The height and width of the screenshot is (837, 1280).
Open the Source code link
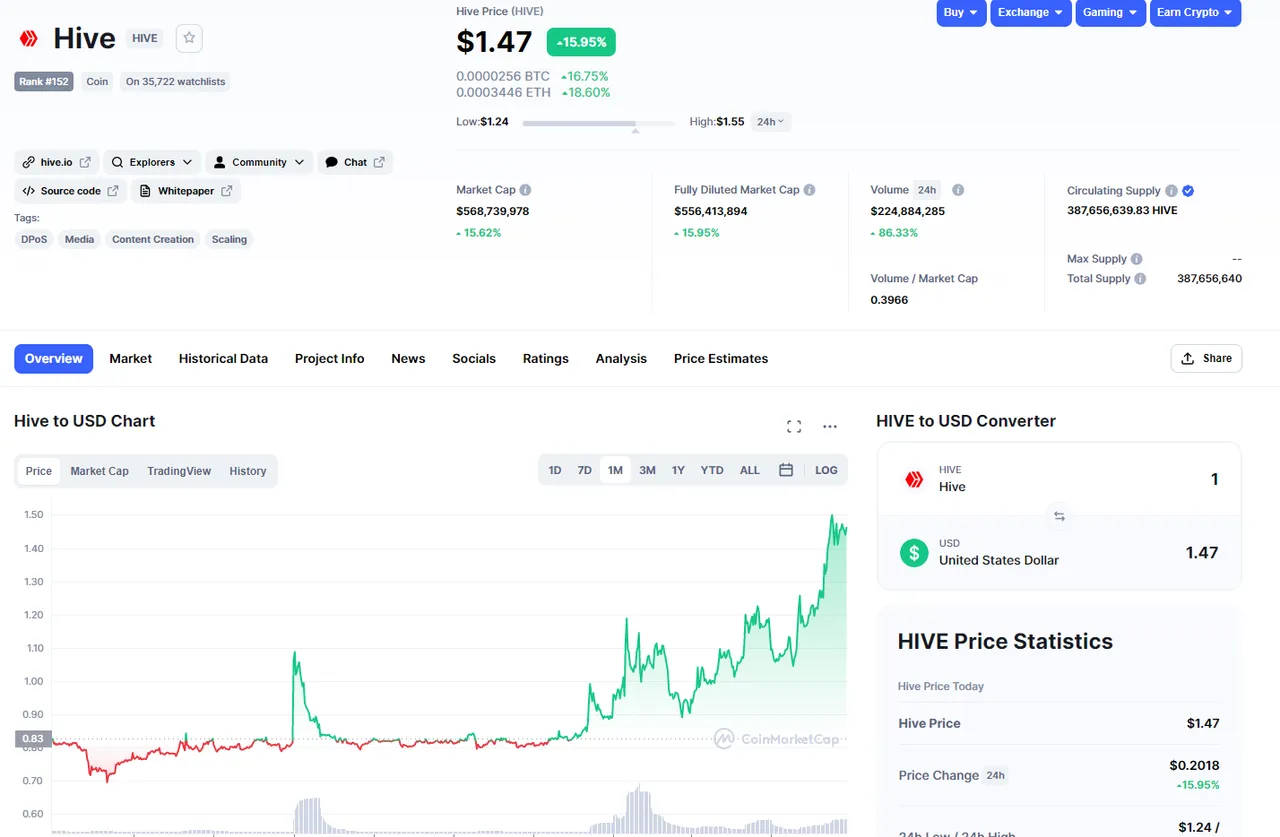(70, 191)
